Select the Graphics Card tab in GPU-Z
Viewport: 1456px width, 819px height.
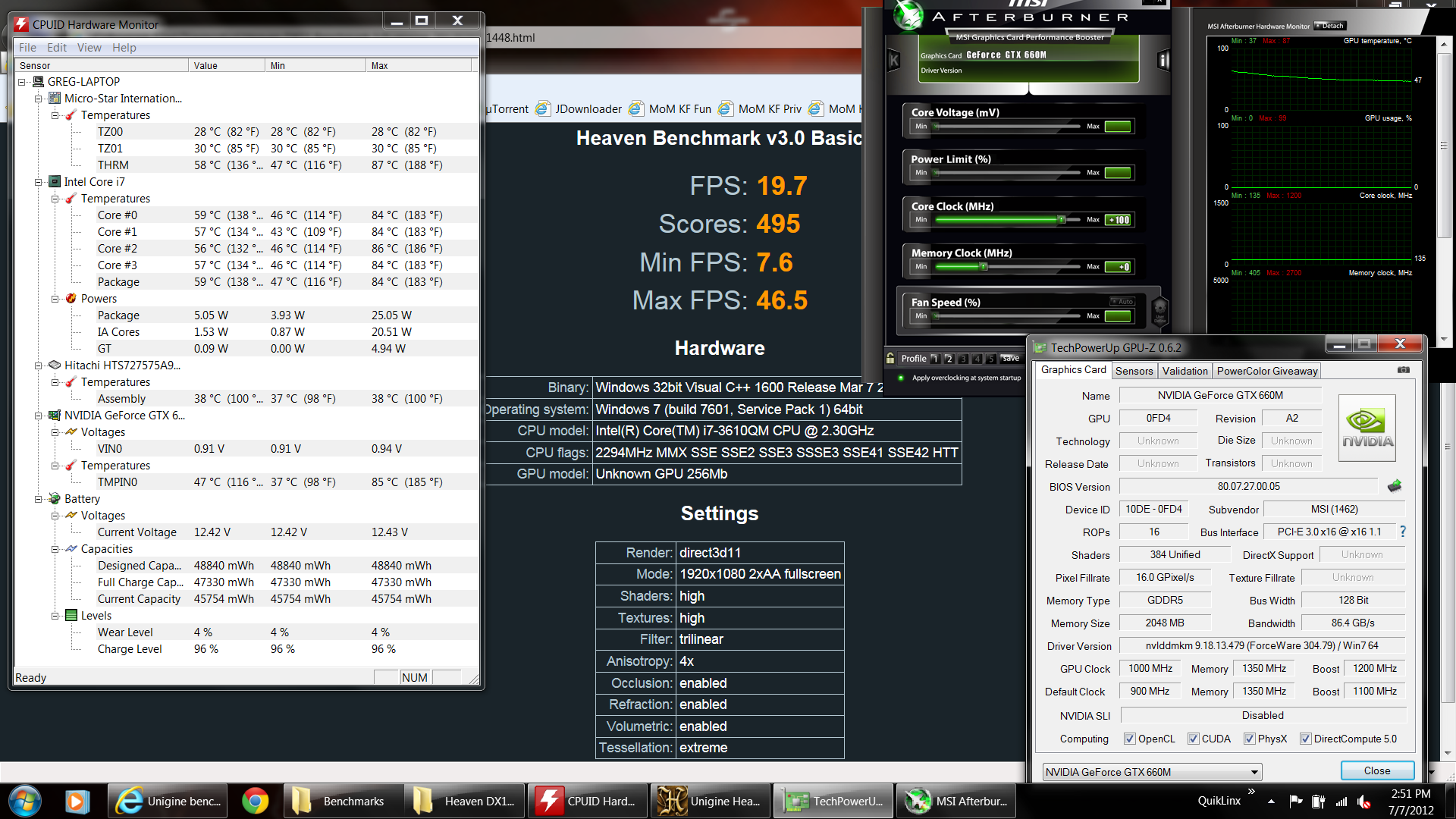[1073, 370]
